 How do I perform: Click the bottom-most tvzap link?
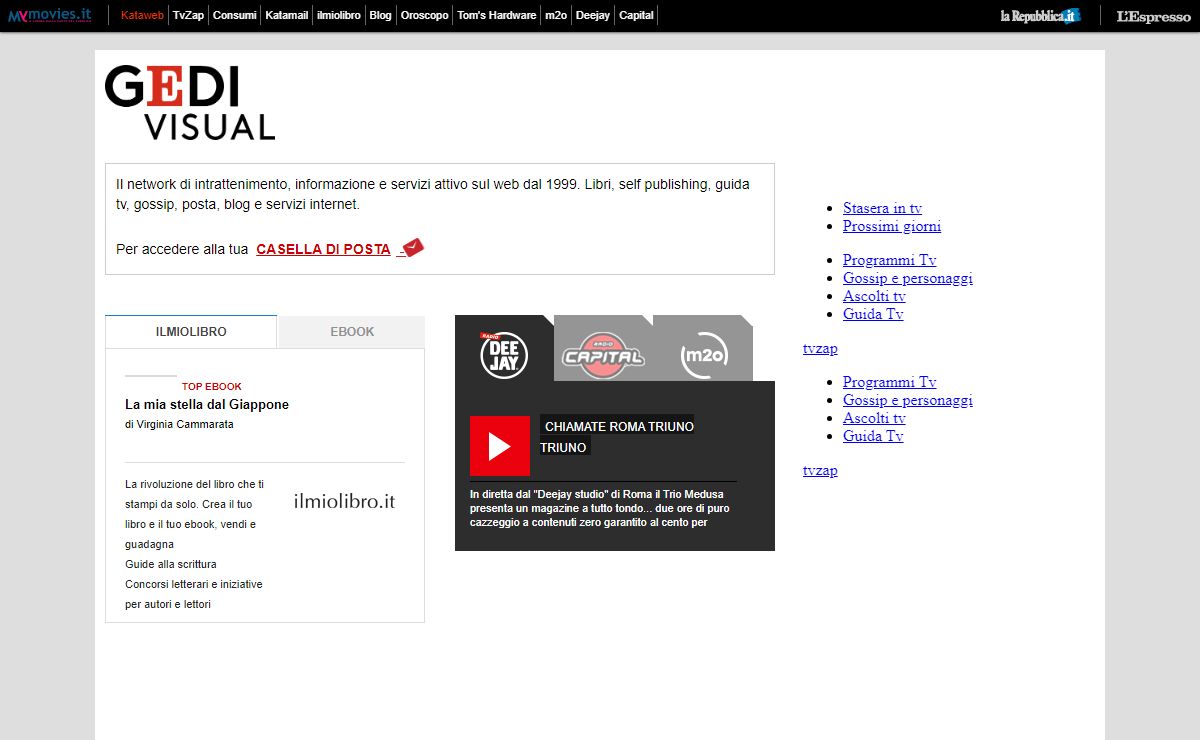coord(820,470)
